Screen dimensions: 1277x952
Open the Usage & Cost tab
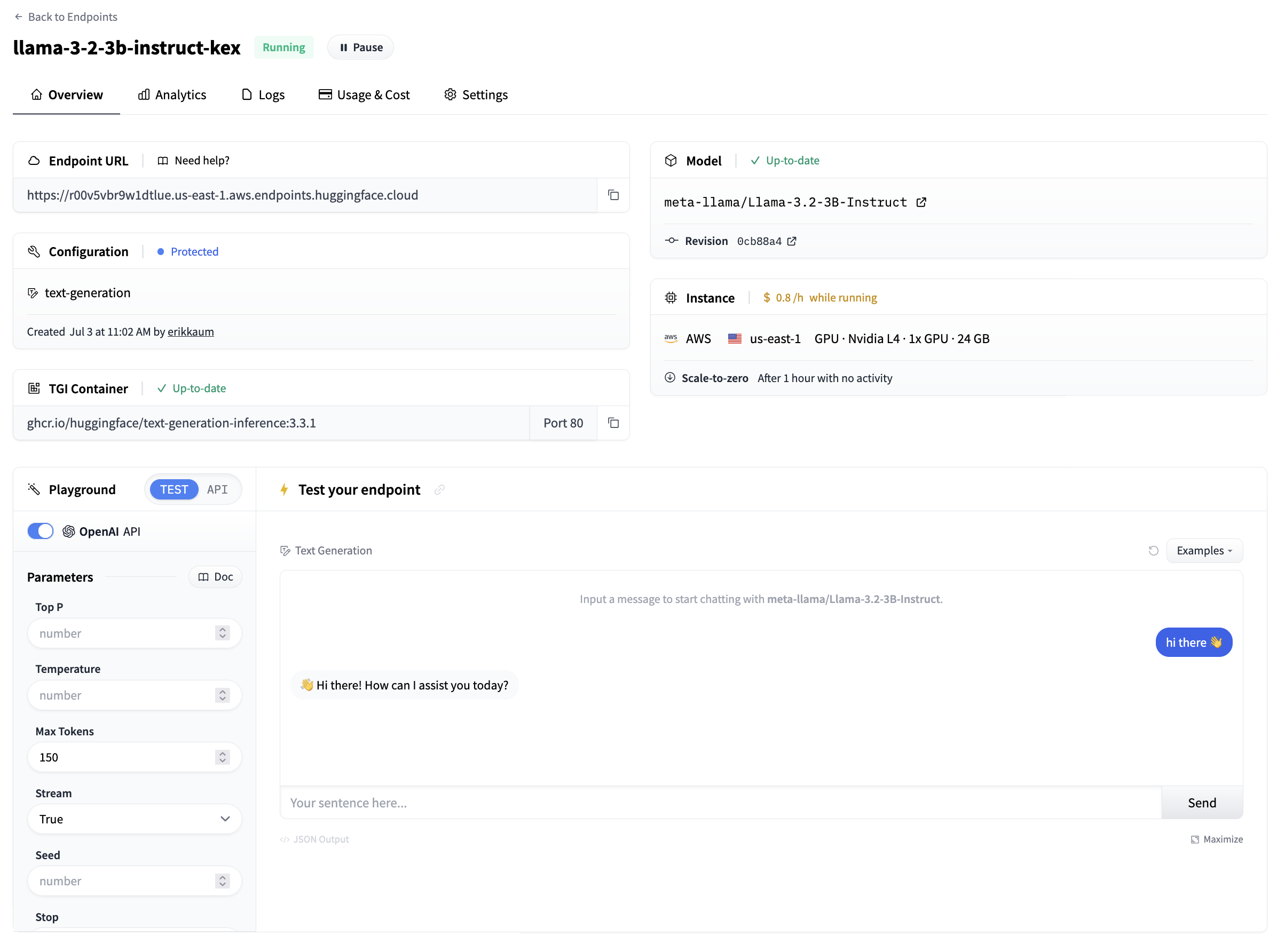[x=365, y=94]
